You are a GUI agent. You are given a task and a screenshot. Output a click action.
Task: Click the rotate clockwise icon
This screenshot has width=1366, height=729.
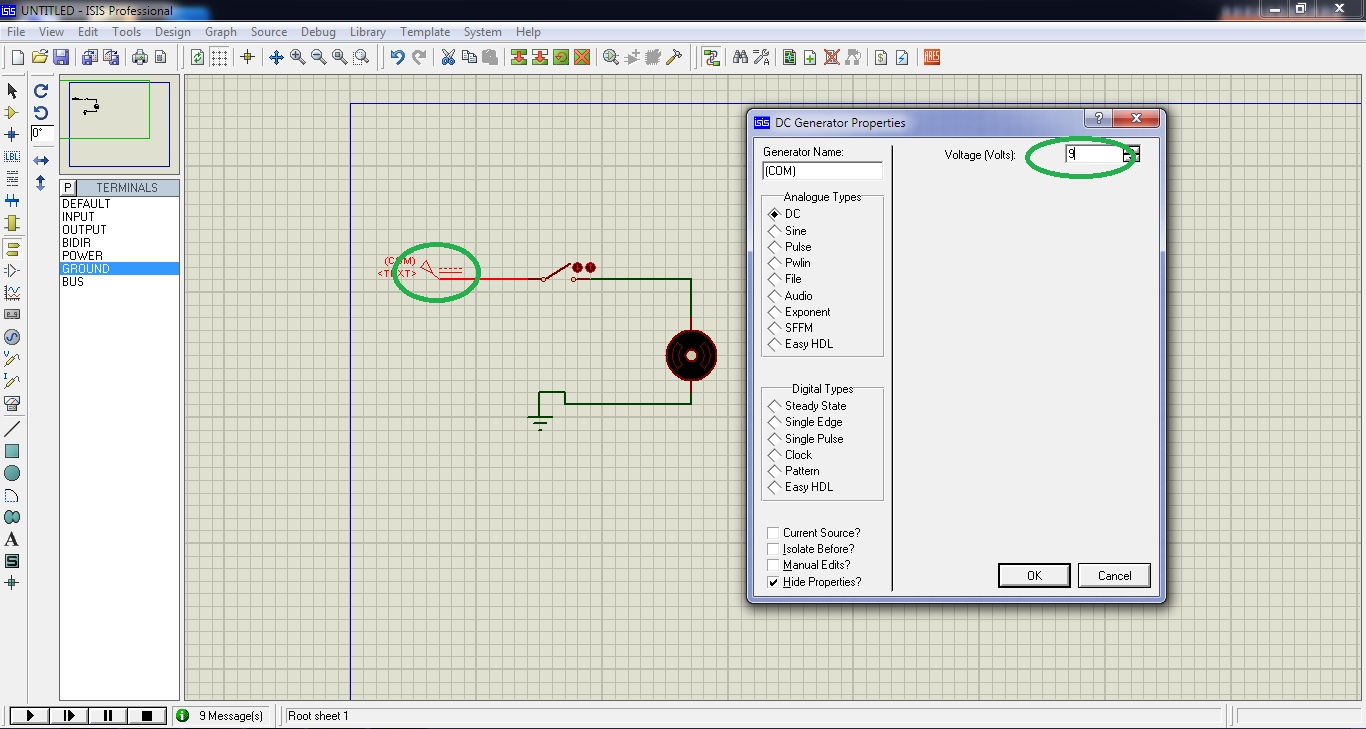[x=40, y=91]
